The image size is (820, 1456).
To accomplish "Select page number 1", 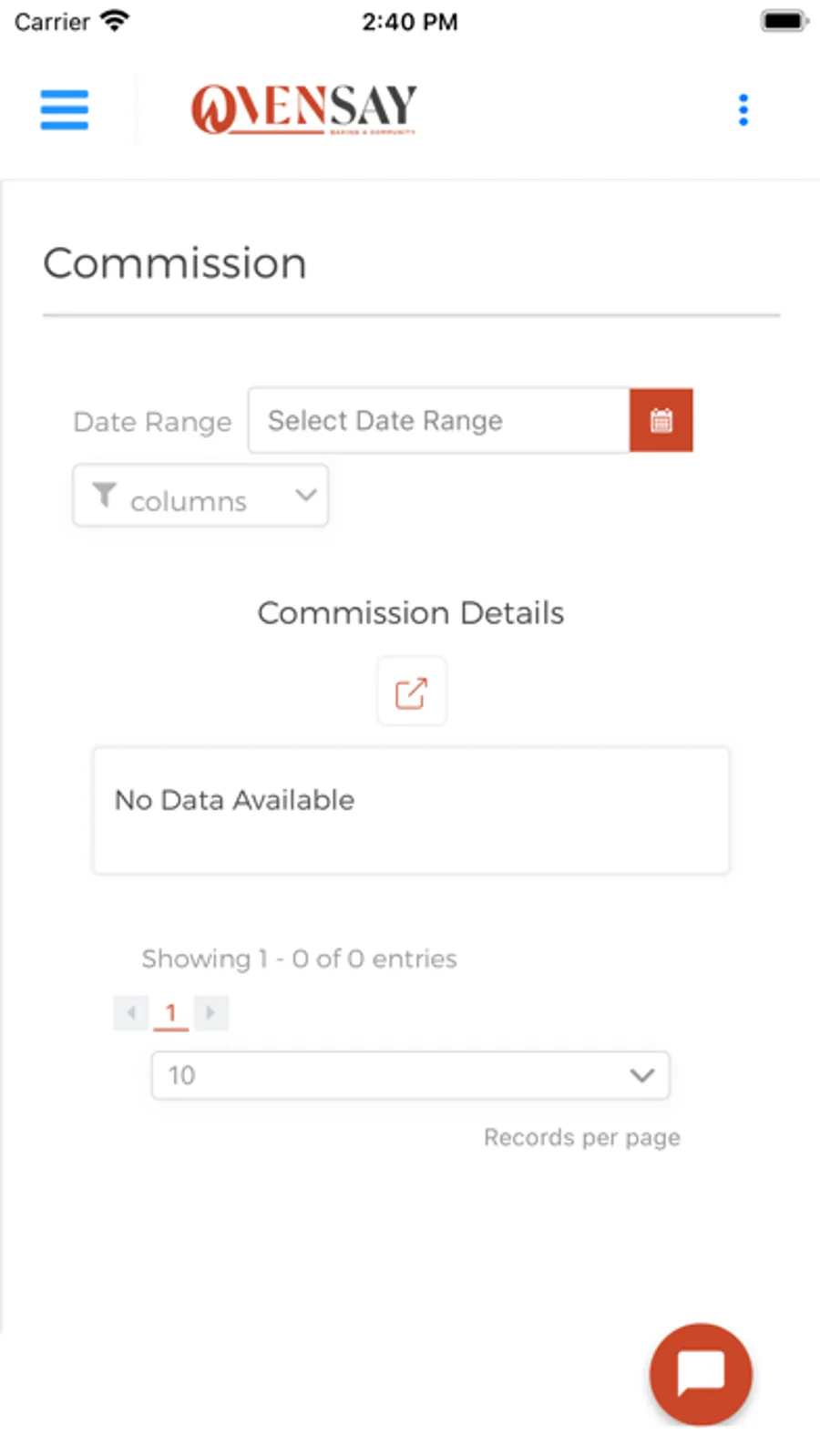I will coord(170,1013).
